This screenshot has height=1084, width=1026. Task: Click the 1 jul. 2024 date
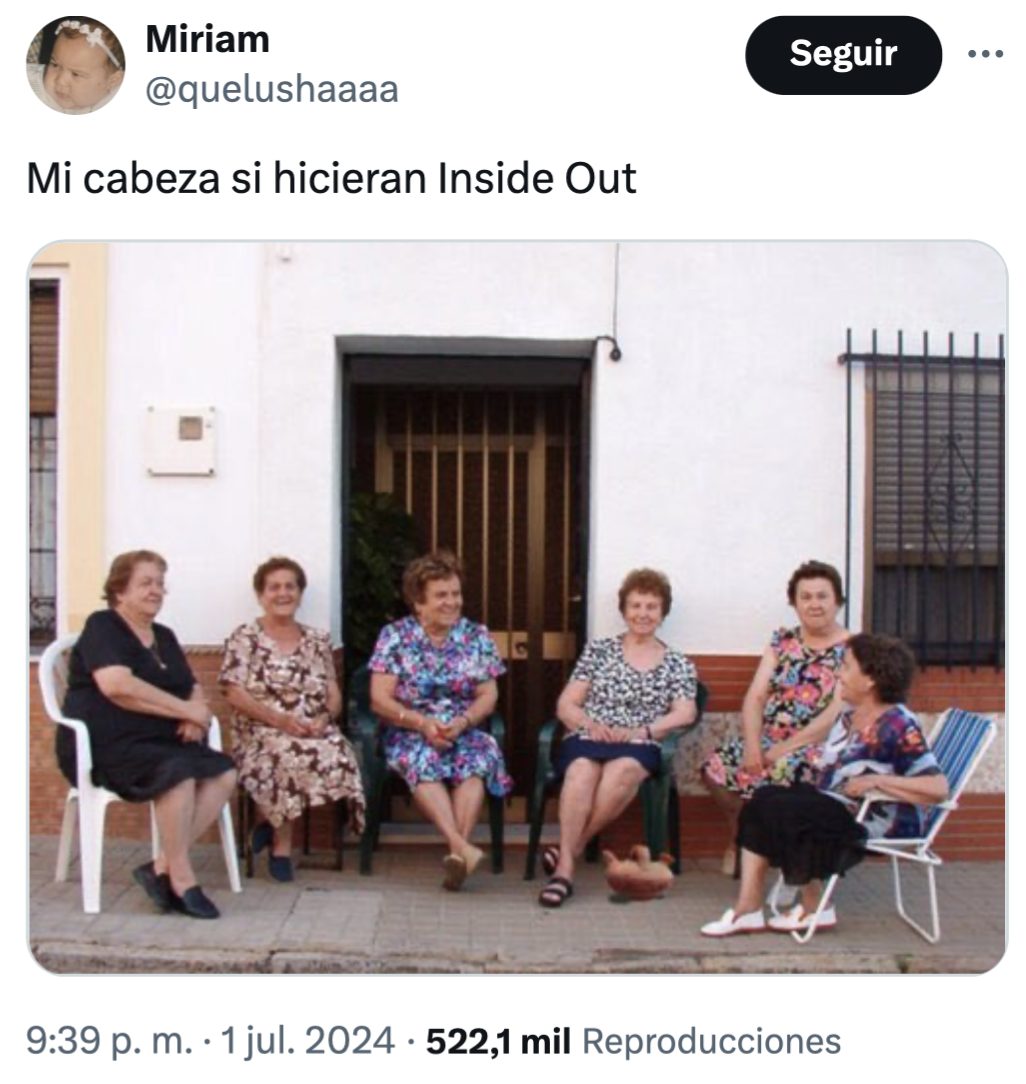pyautogui.click(x=307, y=1040)
